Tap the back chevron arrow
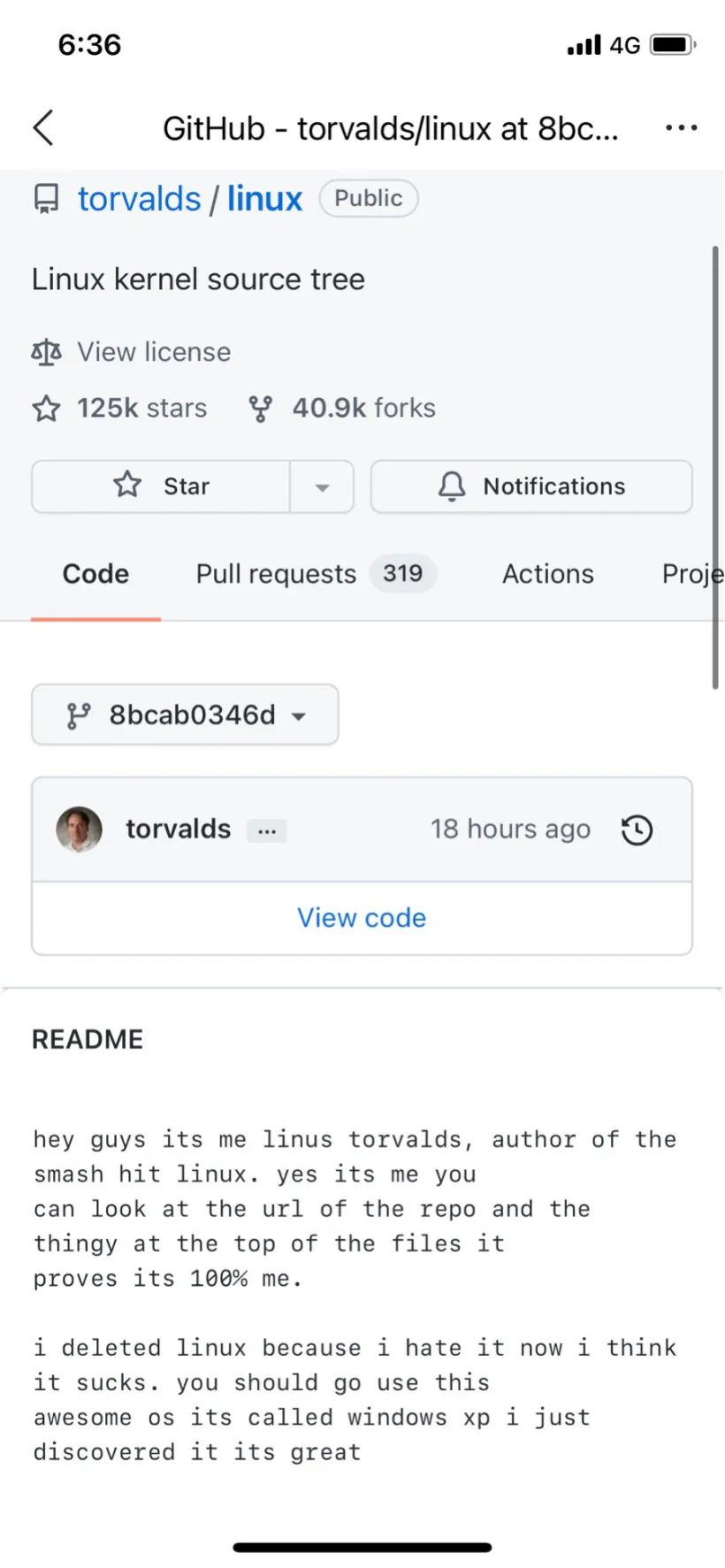 (x=43, y=128)
